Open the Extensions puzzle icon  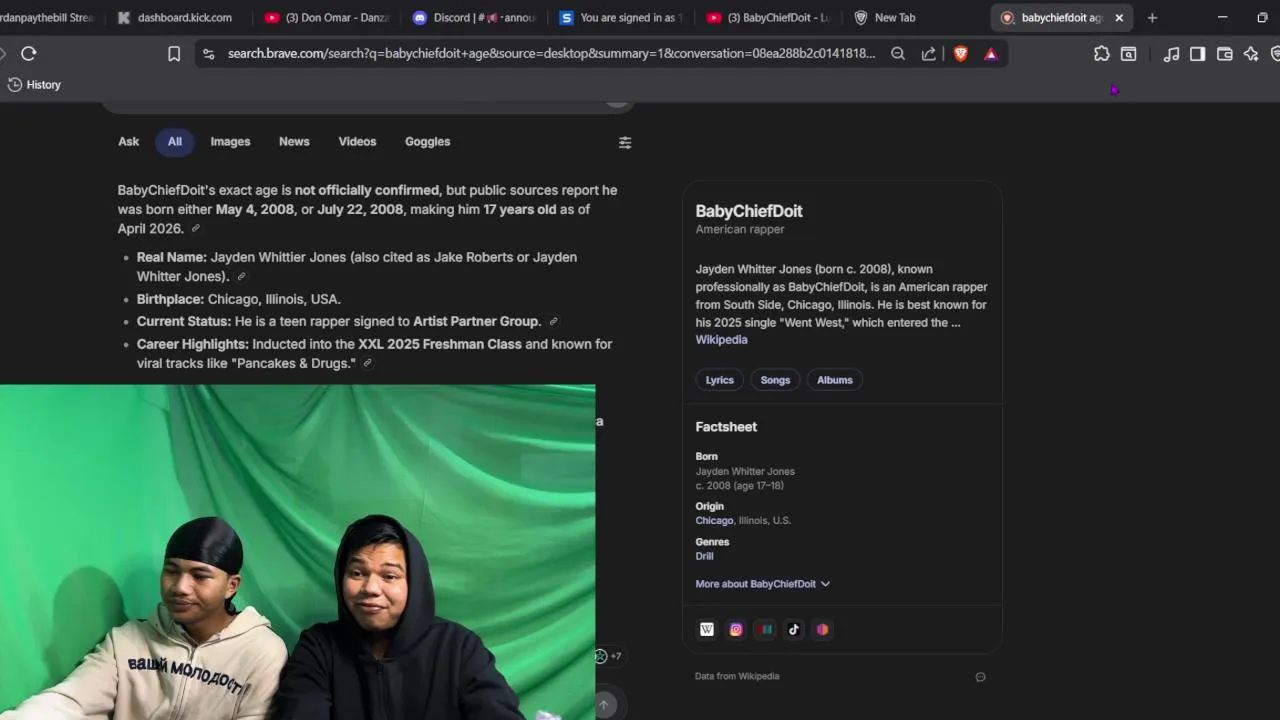(1102, 54)
